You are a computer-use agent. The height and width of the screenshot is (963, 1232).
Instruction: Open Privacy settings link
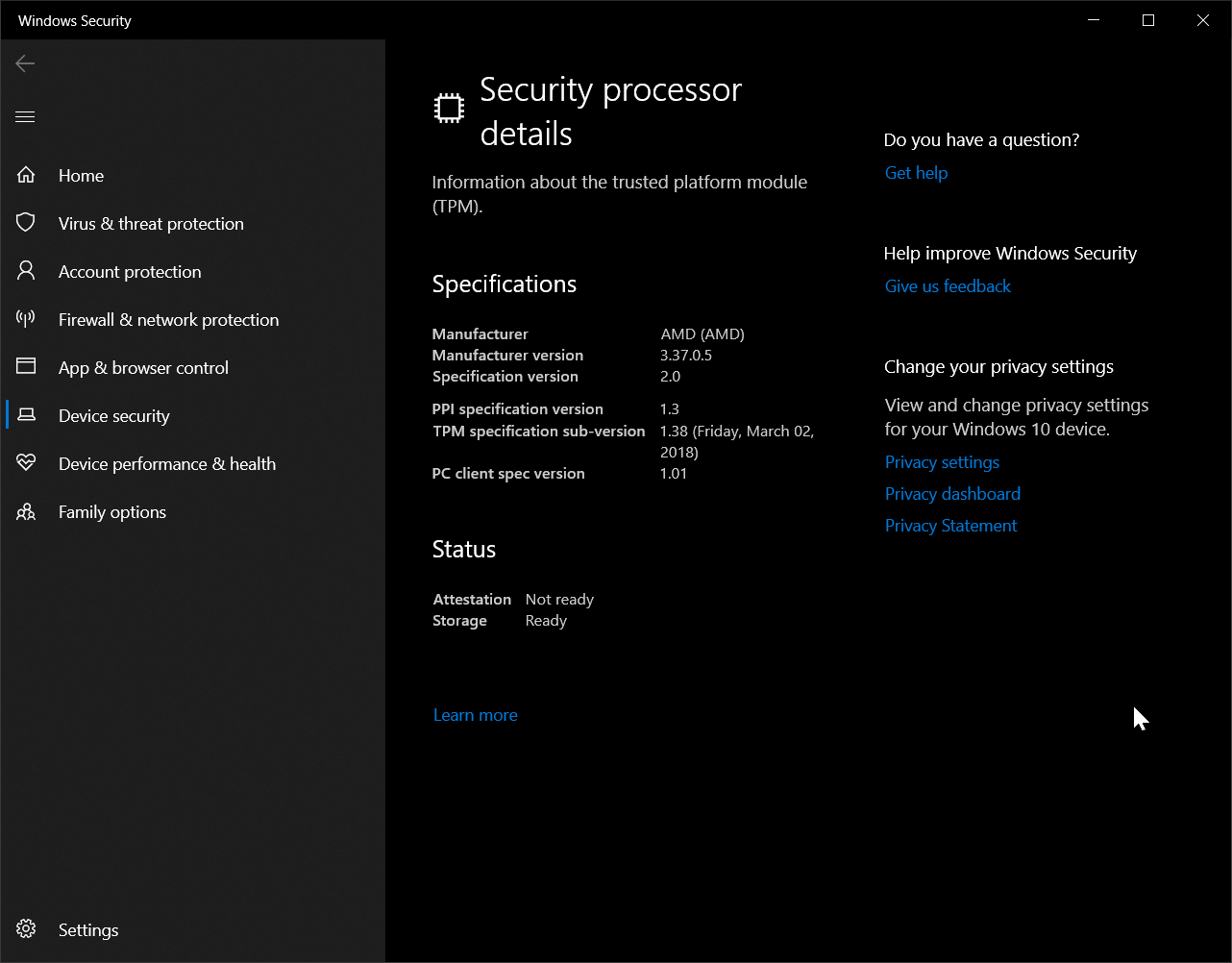point(942,462)
